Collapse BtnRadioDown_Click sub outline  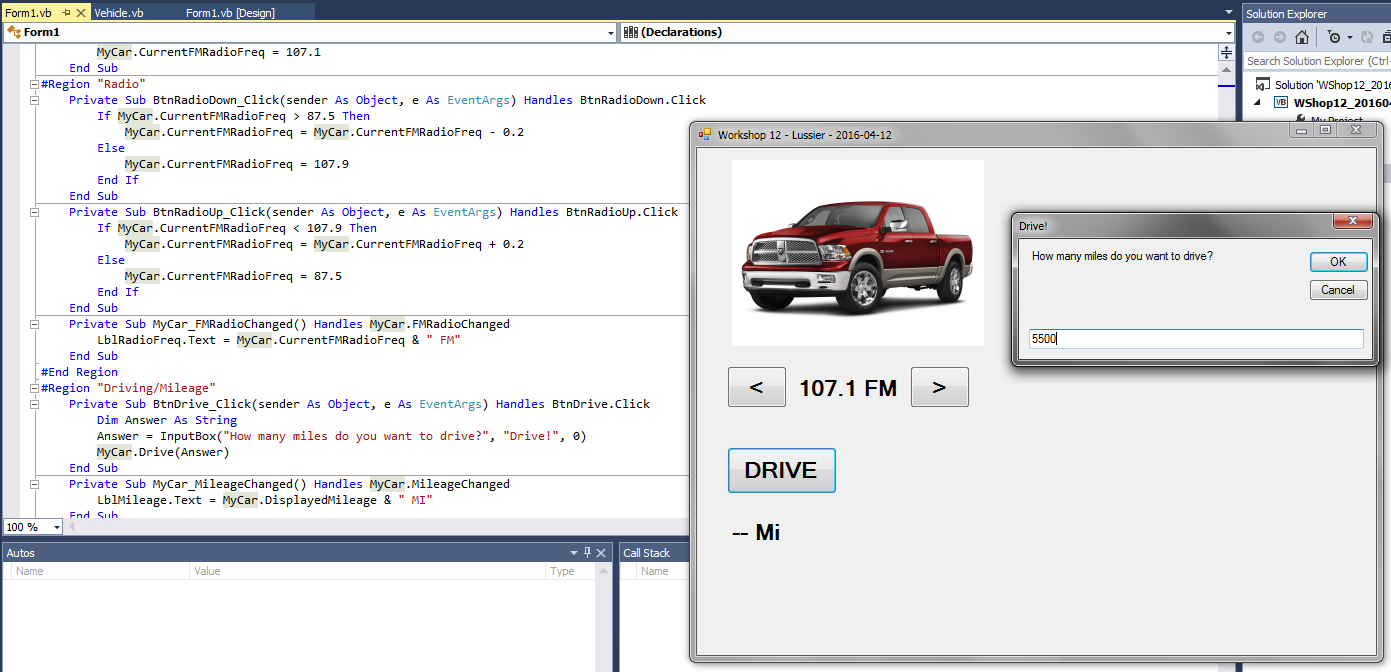(x=35, y=100)
